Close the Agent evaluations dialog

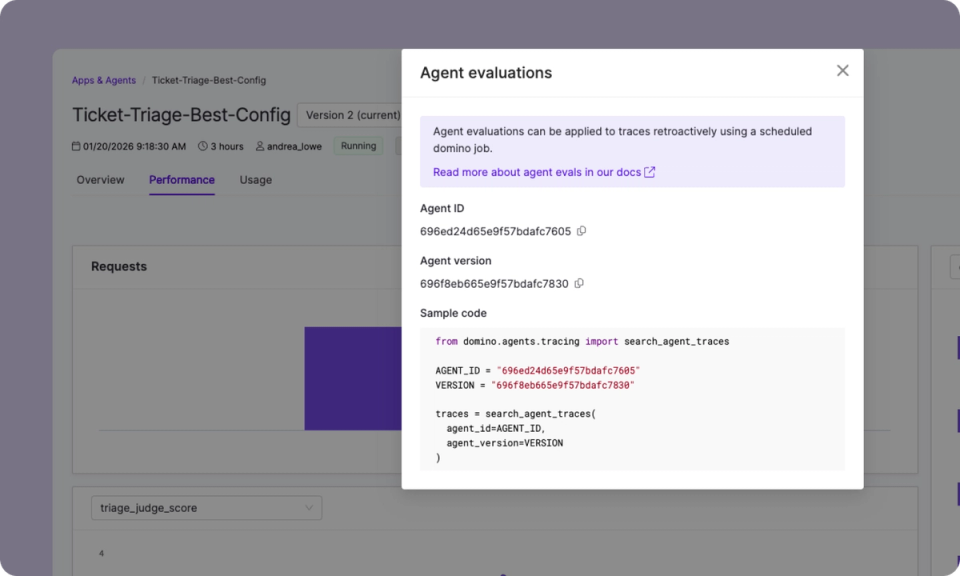(842, 71)
